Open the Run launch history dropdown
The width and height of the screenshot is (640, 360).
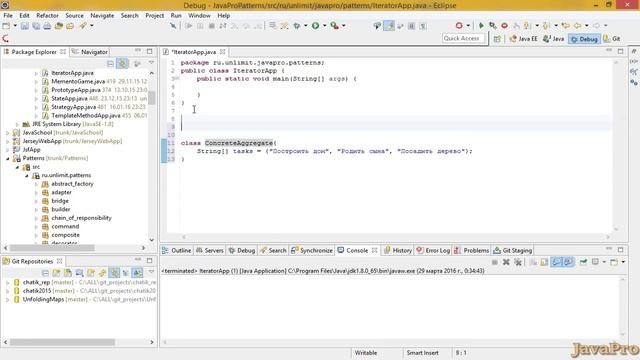coord(324,26)
